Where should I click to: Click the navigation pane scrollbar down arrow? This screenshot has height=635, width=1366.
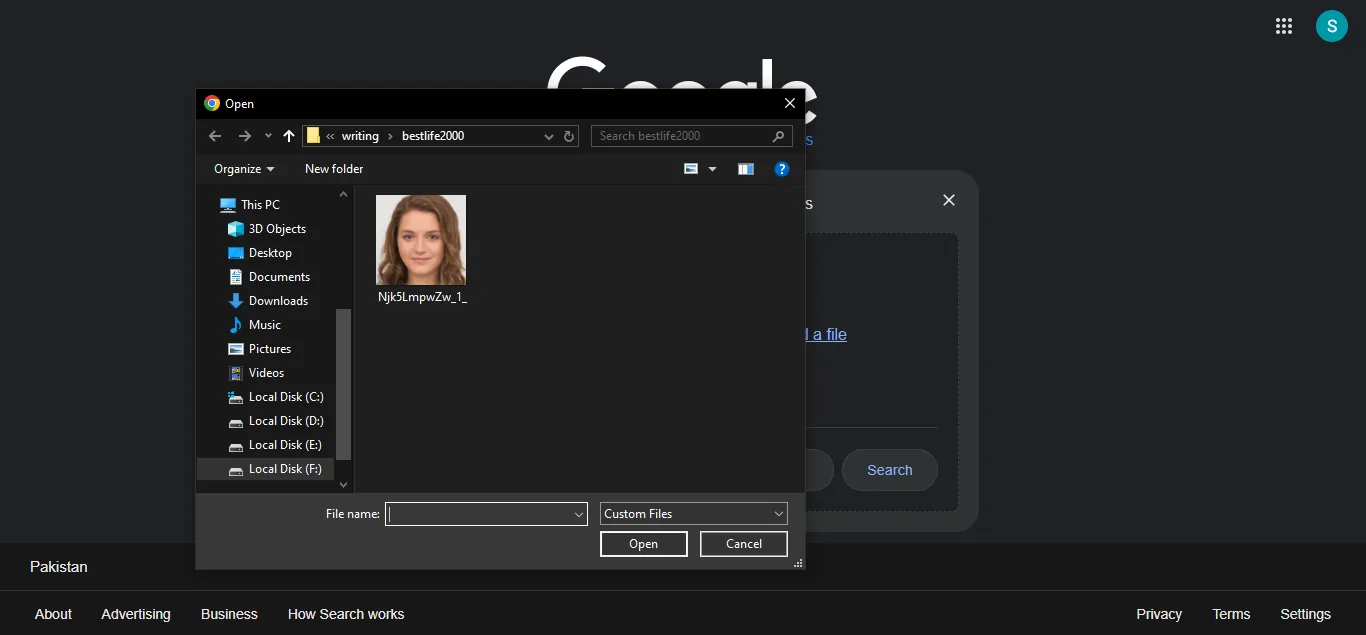343,485
